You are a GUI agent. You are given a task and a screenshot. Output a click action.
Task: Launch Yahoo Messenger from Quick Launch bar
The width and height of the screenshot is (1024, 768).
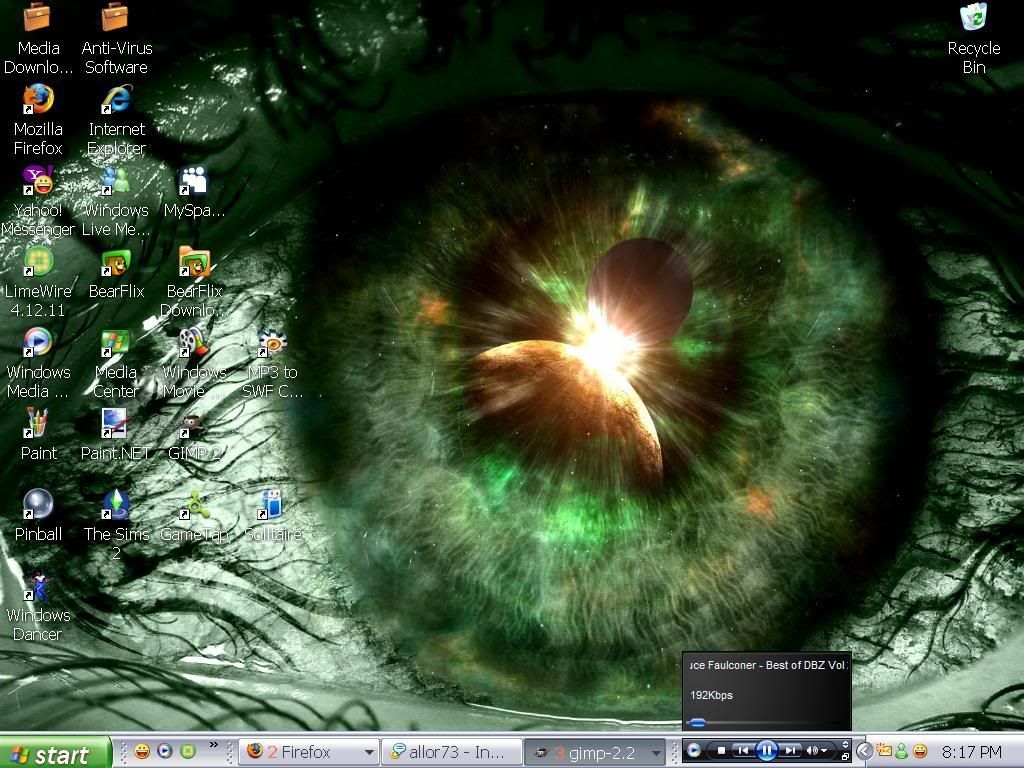pos(141,751)
